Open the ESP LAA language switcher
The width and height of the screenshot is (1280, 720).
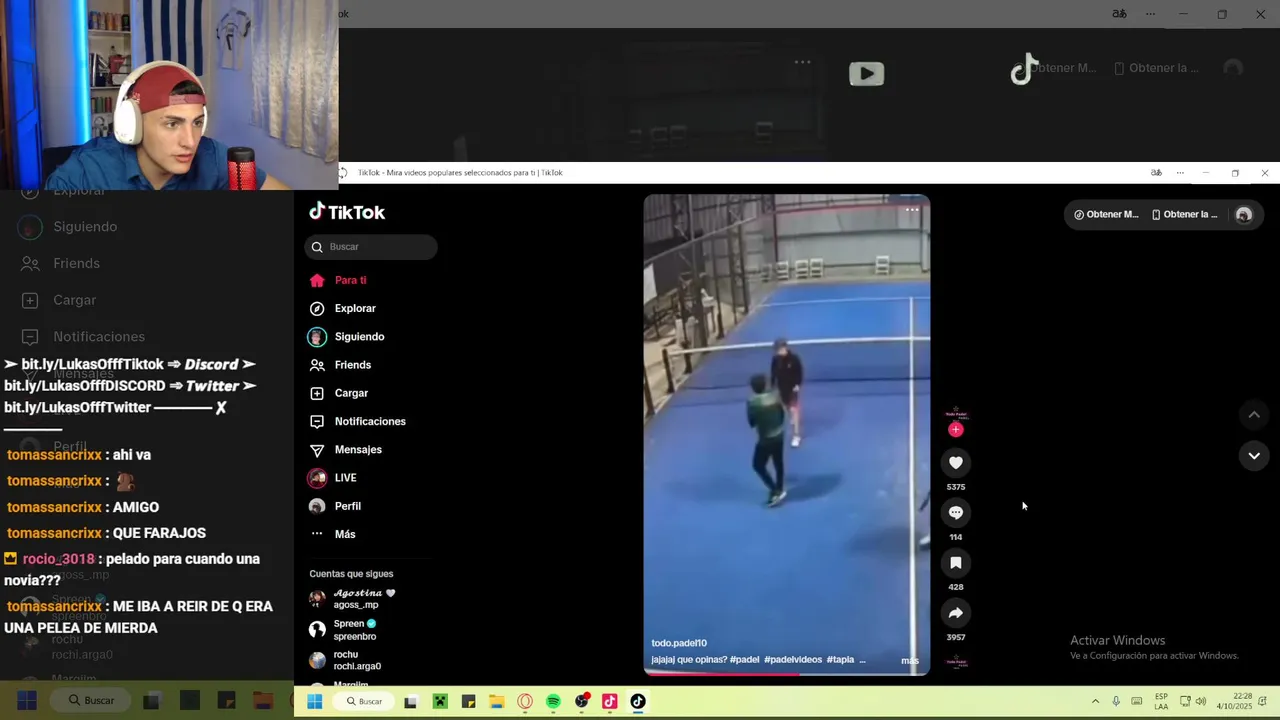[x=1161, y=701]
